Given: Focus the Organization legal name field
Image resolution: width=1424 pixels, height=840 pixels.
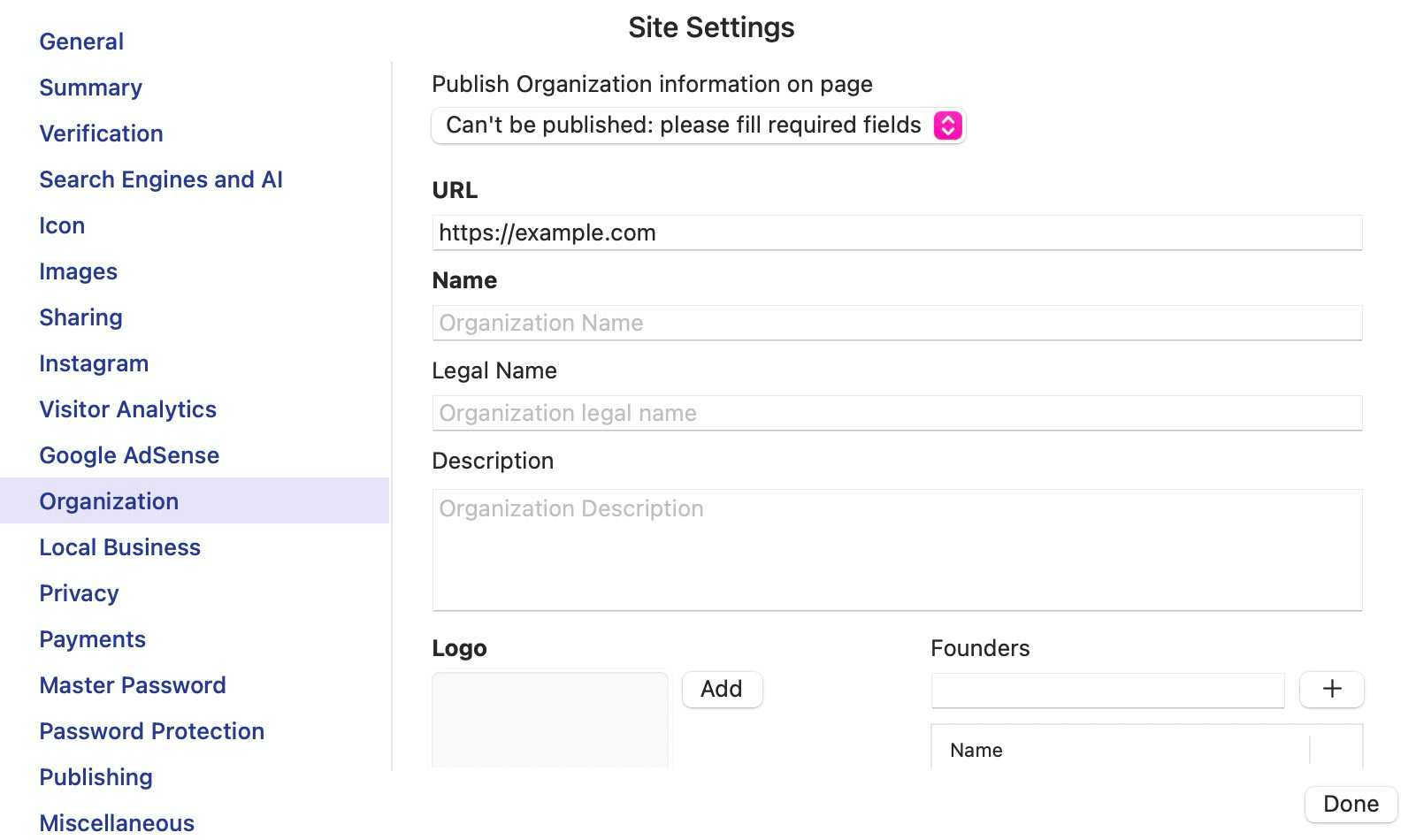Looking at the screenshot, I should pyautogui.click(x=897, y=413).
